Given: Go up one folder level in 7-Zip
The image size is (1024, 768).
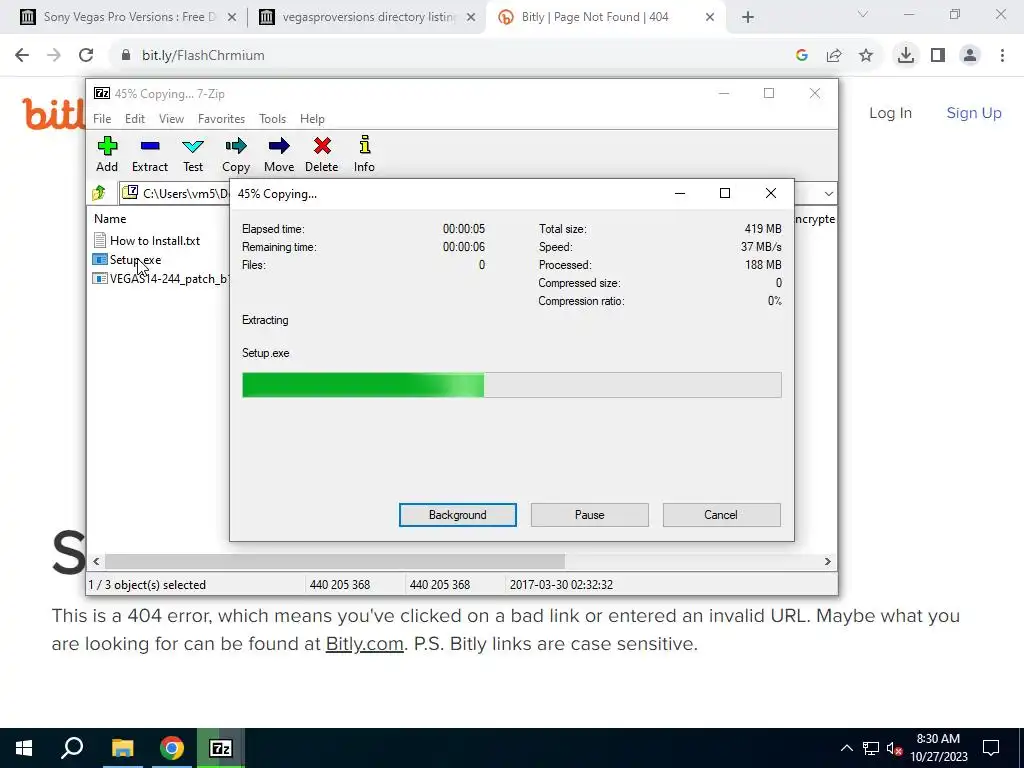Looking at the screenshot, I should point(99,193).
